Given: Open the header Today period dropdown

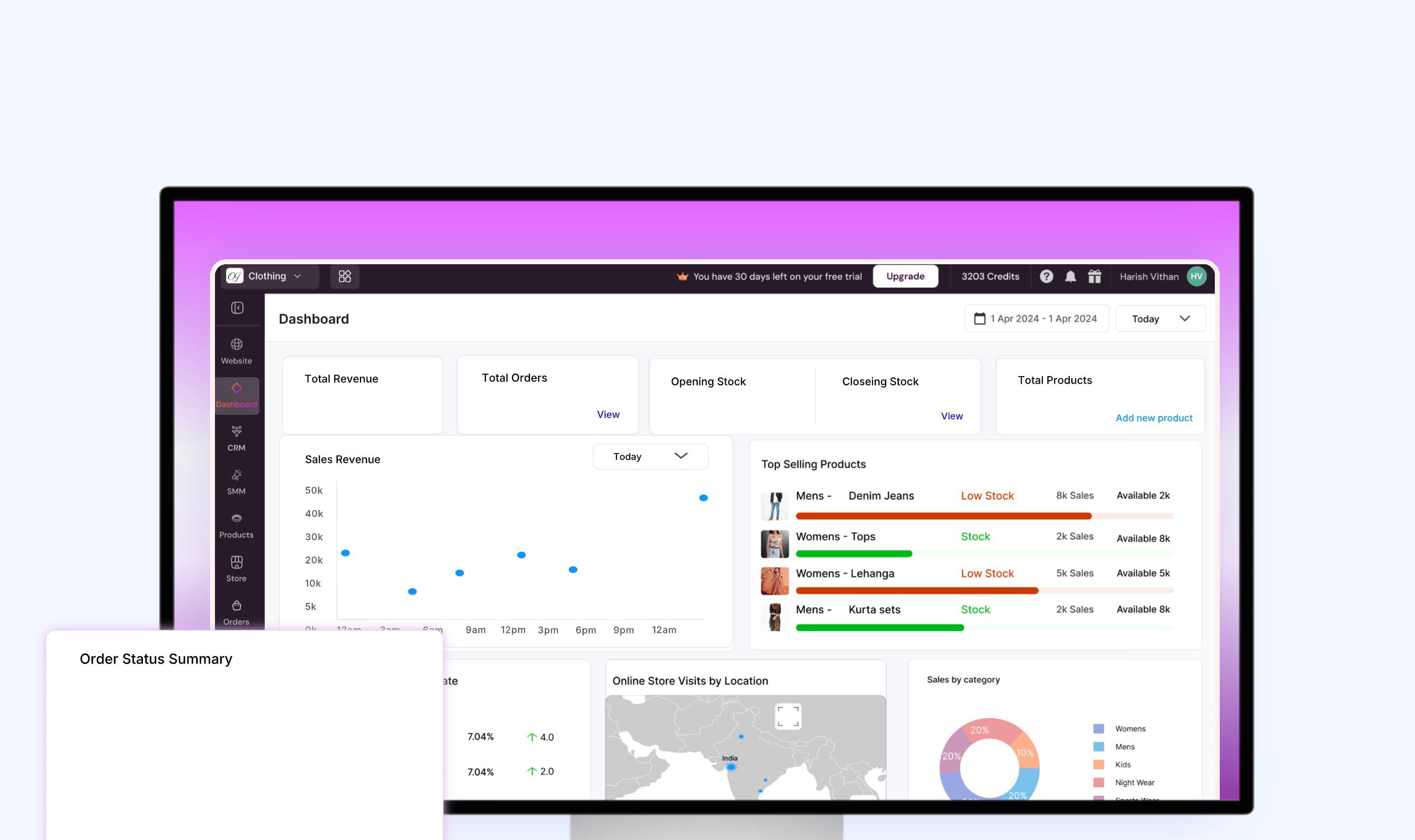Looking at the screenshot, I should (x=1160, y=318).
